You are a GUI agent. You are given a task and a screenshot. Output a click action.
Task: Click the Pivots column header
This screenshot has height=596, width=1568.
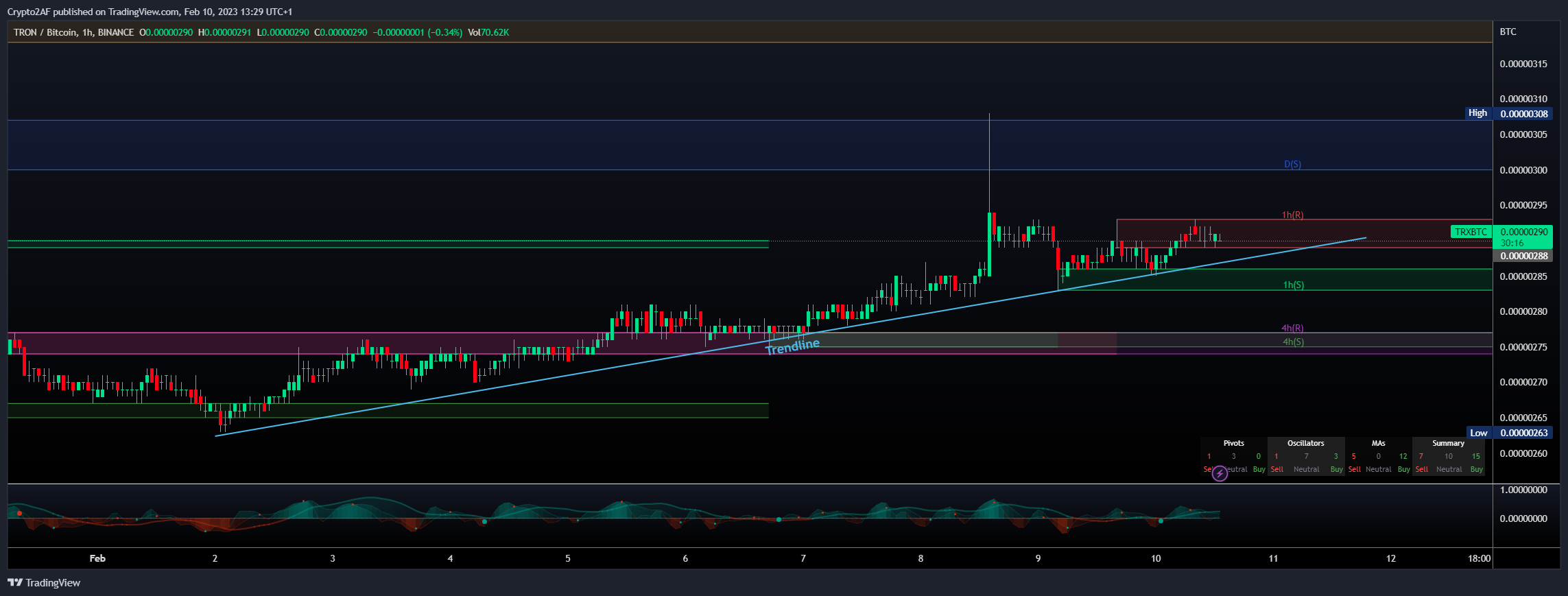pyautogui.click(x=1233, y=443)
